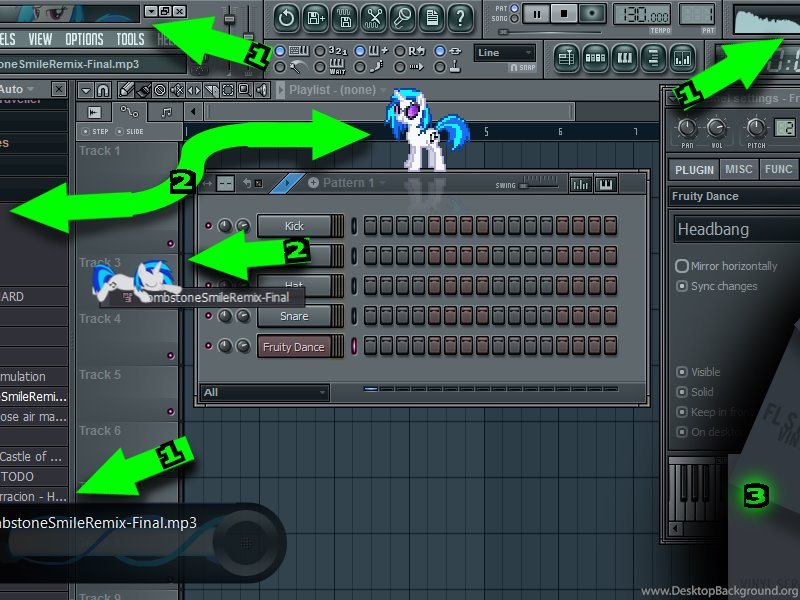Click the 130.000 tempo display
The width and height of the screenshot is (800, 600).
(642, 15)
